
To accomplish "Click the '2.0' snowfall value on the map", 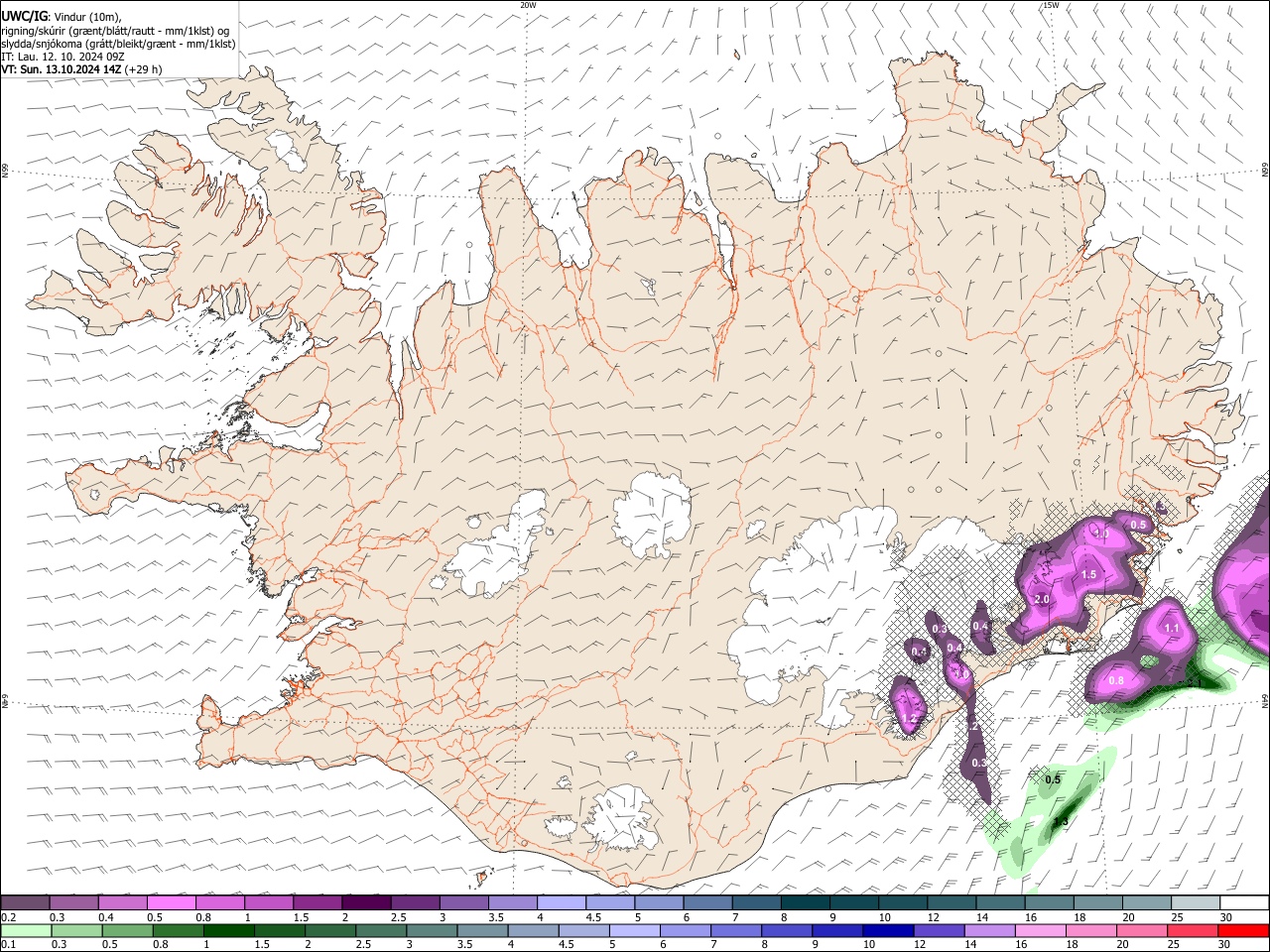I will coord(1042,600).
